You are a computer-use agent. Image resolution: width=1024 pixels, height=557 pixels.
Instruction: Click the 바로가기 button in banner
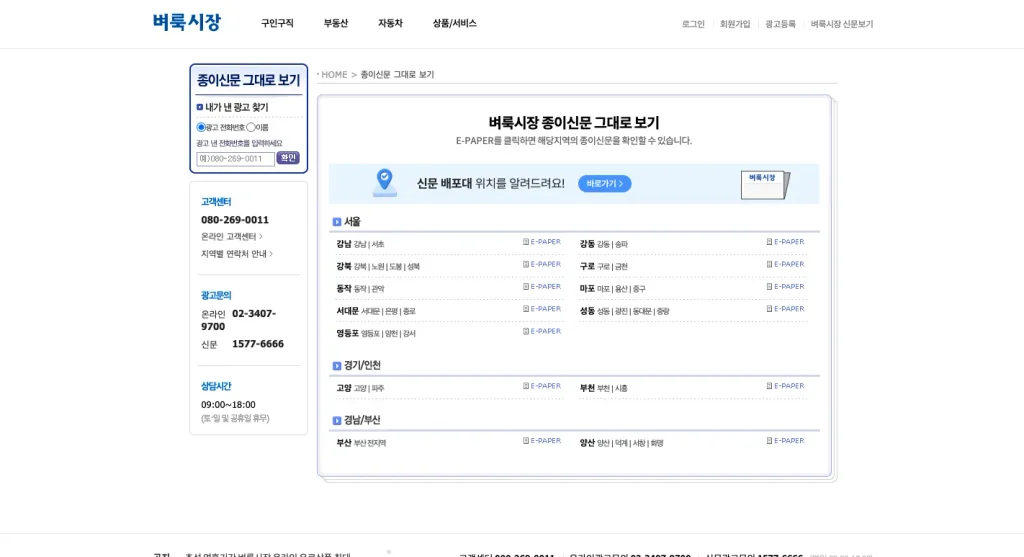click(x=604, y=184)
